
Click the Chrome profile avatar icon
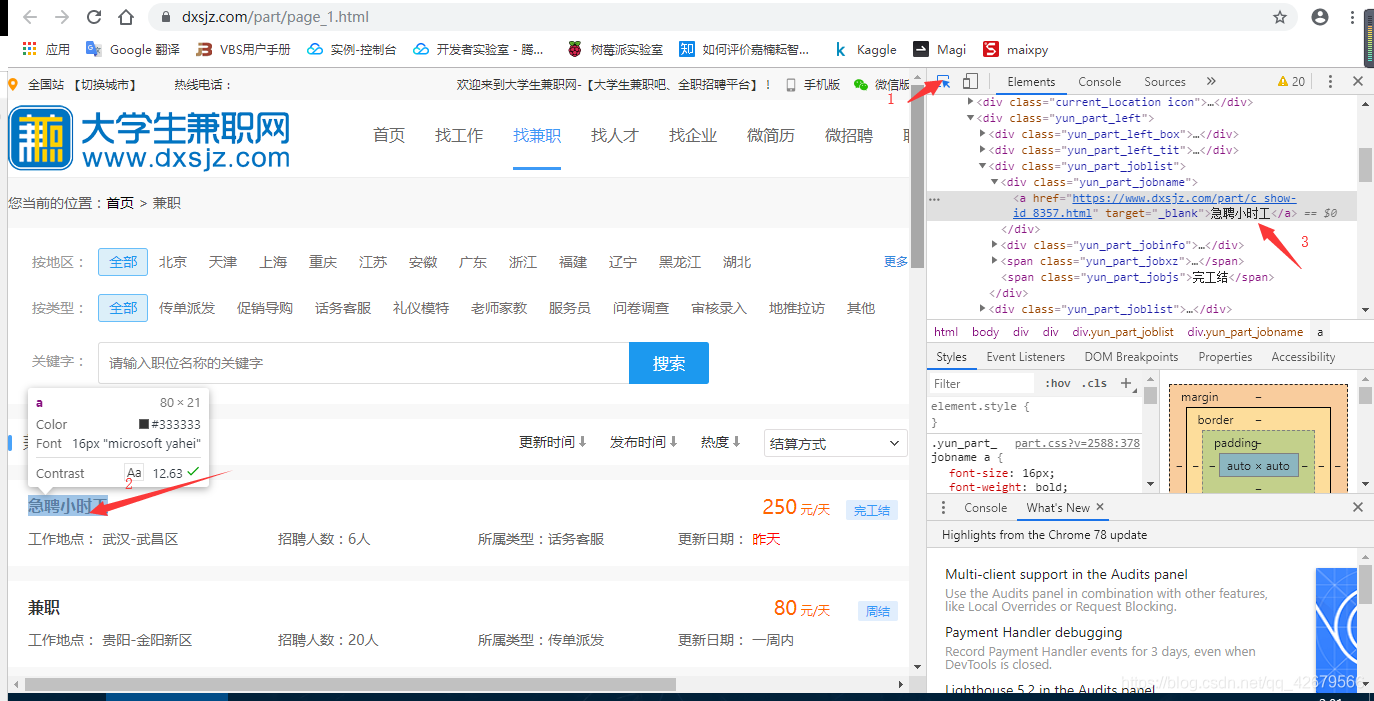click(1318, 17)
